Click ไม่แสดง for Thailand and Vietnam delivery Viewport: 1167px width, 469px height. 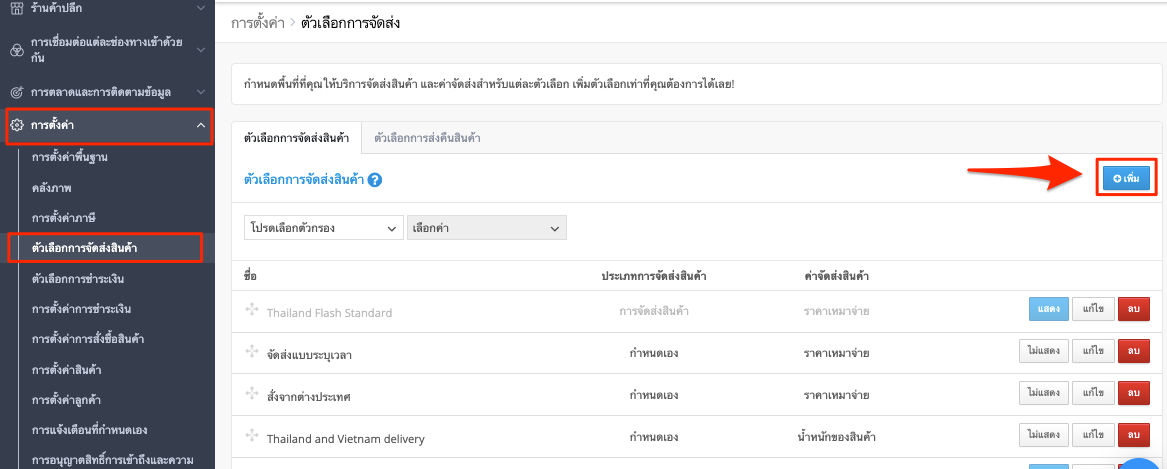click(x=1043, y=434)
